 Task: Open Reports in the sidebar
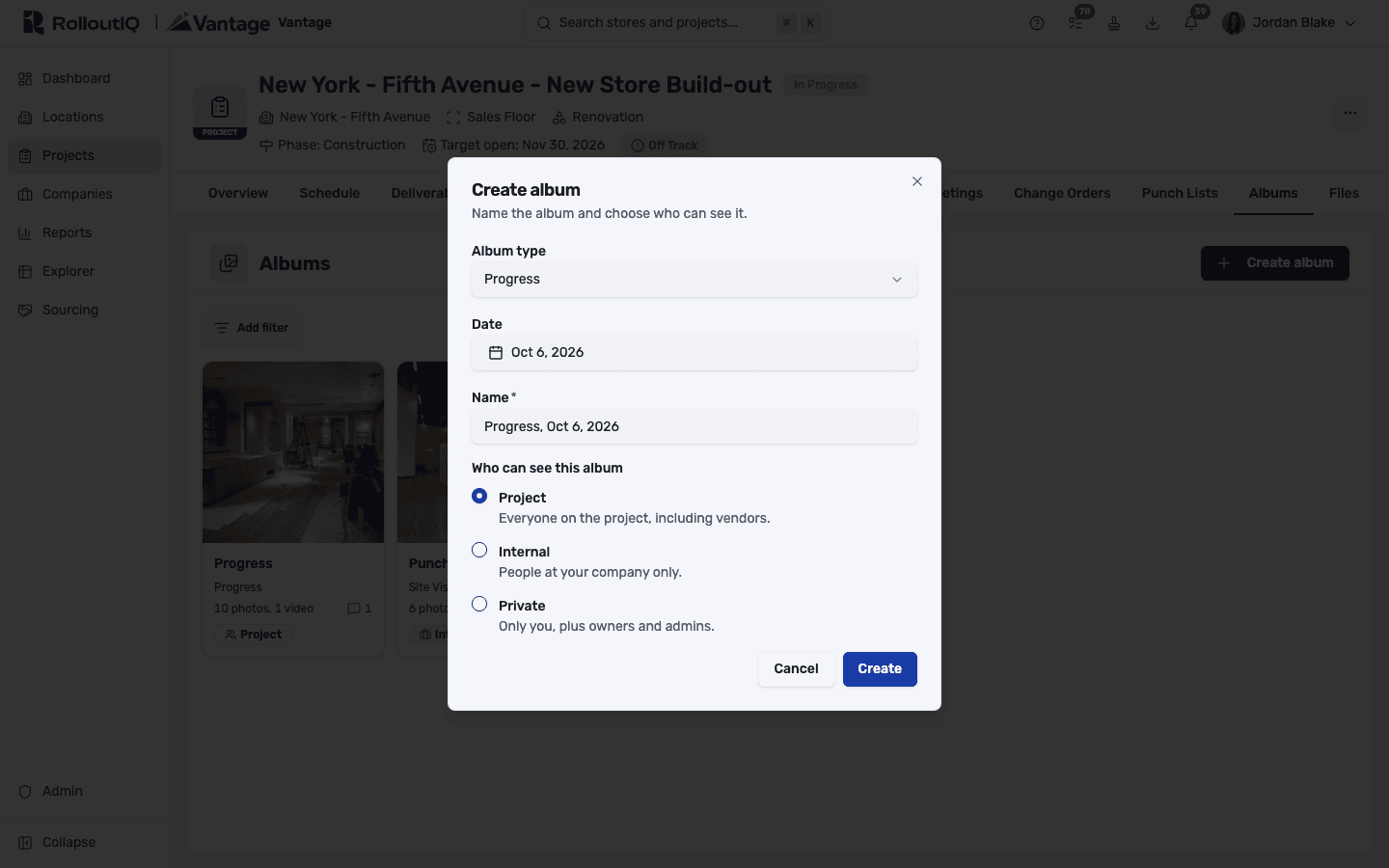85,233
